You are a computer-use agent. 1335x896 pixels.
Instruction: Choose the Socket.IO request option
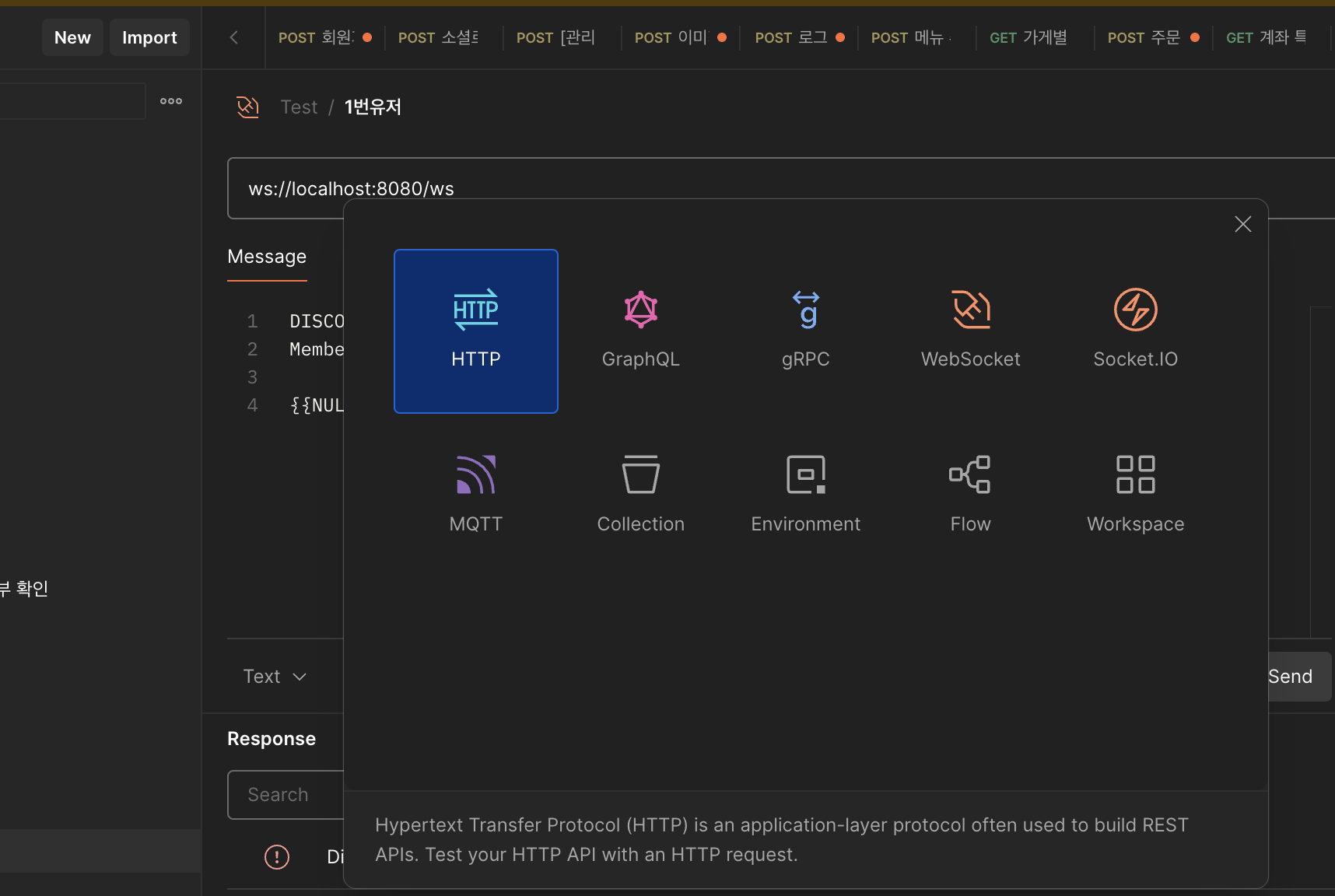(x=1136, y=331)
